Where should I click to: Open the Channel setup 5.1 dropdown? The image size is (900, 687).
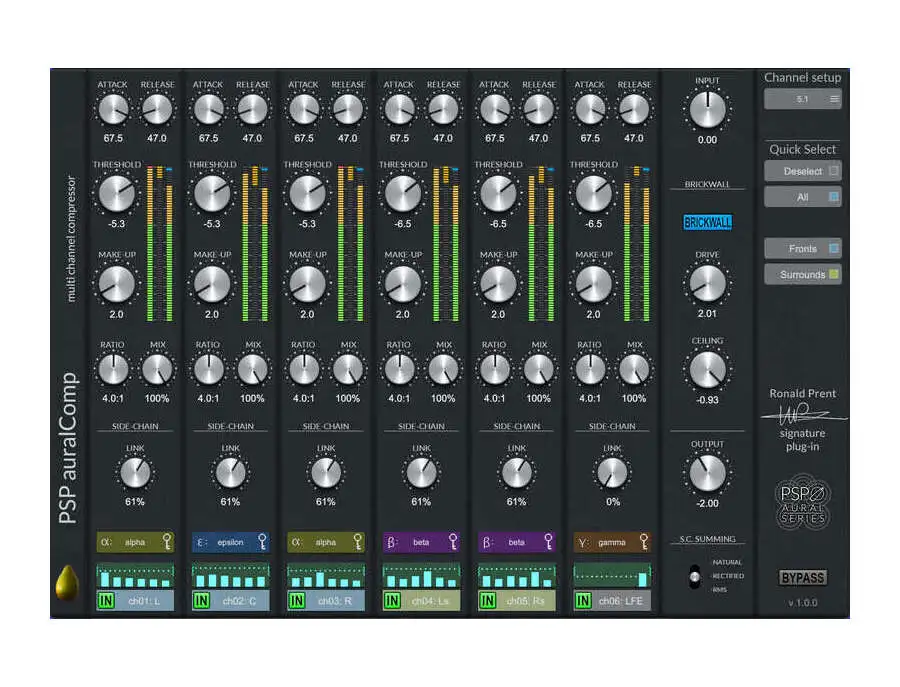tap(803, 98)
